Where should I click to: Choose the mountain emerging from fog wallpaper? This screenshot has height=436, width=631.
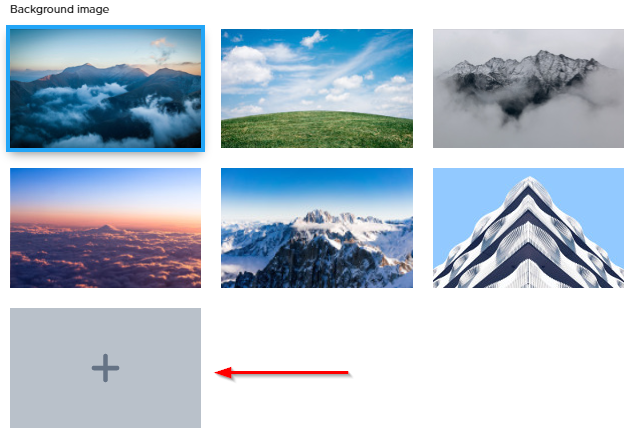pyautogui.click(x=528, y=88)
